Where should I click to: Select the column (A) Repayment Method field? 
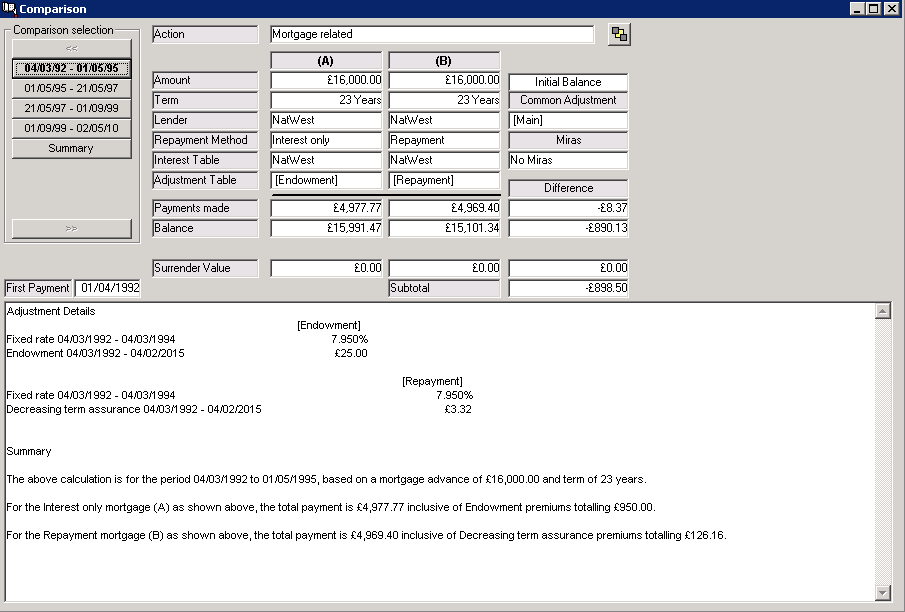coord(326,141)
